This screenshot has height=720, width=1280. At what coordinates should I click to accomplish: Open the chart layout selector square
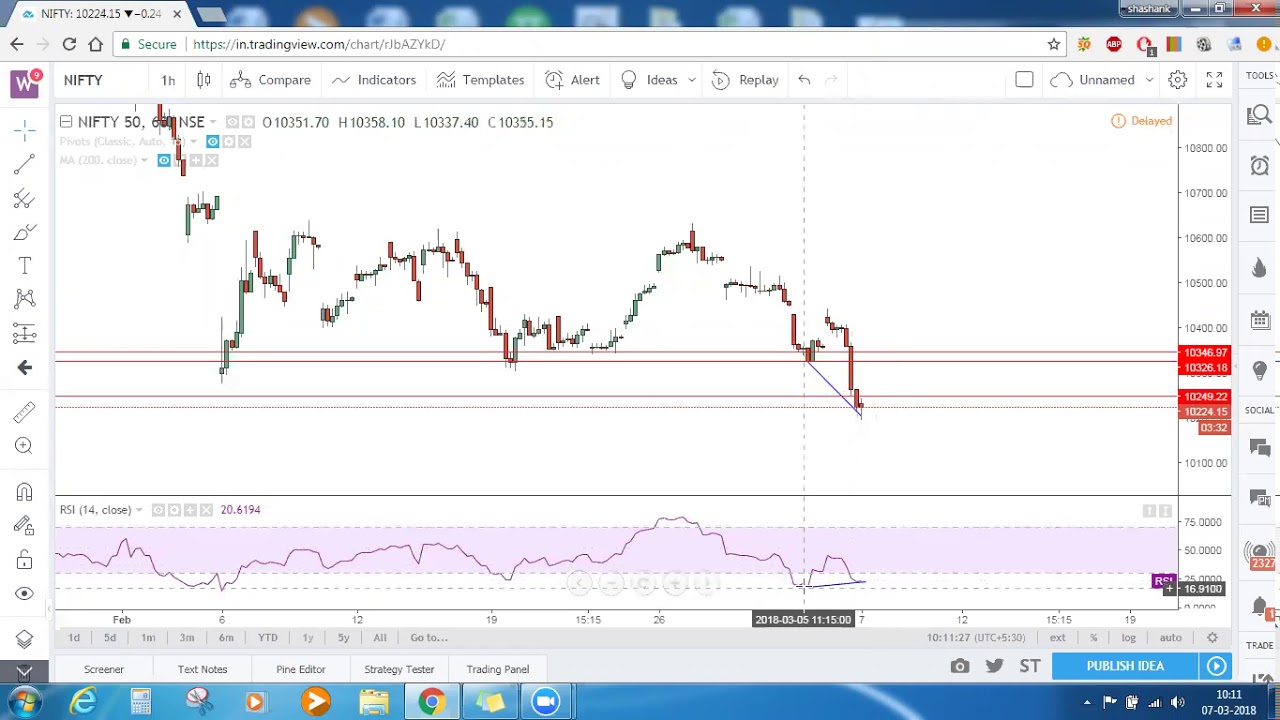tap(1024, 80)
